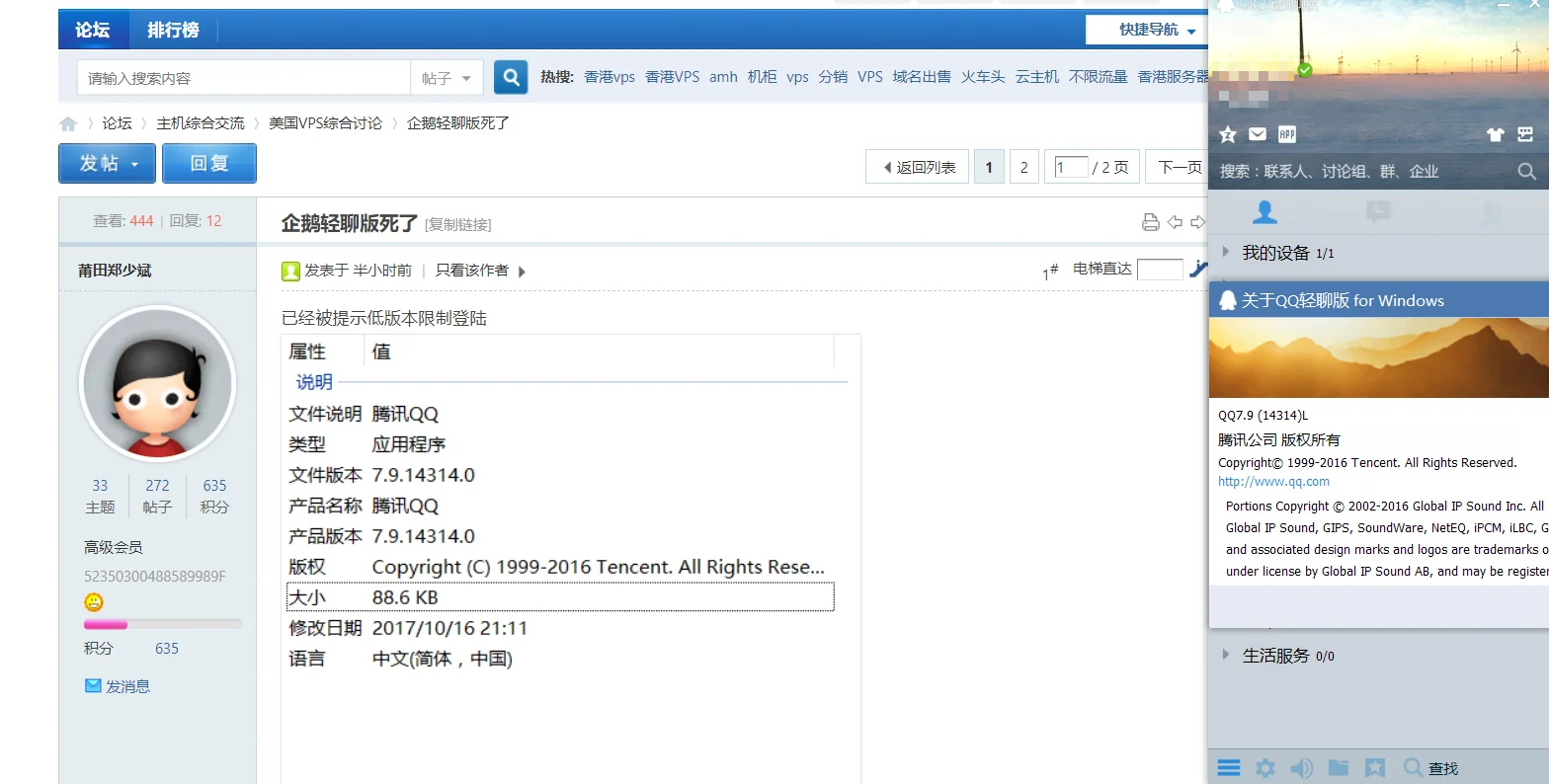
Task: Open the poster's cartoon avatar image
Action: (x=158, y=383)
